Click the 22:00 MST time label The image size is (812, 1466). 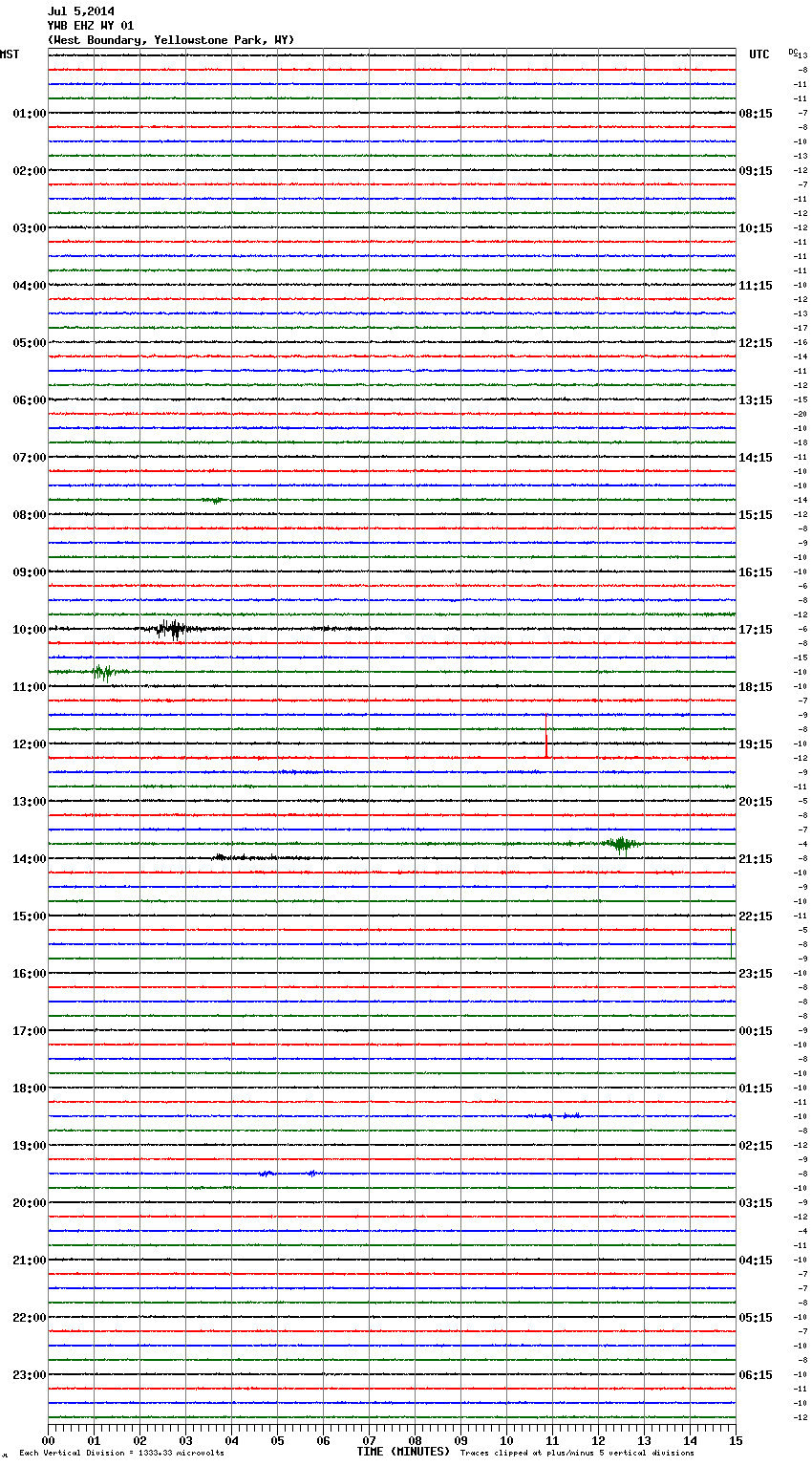pos(29,1318)
